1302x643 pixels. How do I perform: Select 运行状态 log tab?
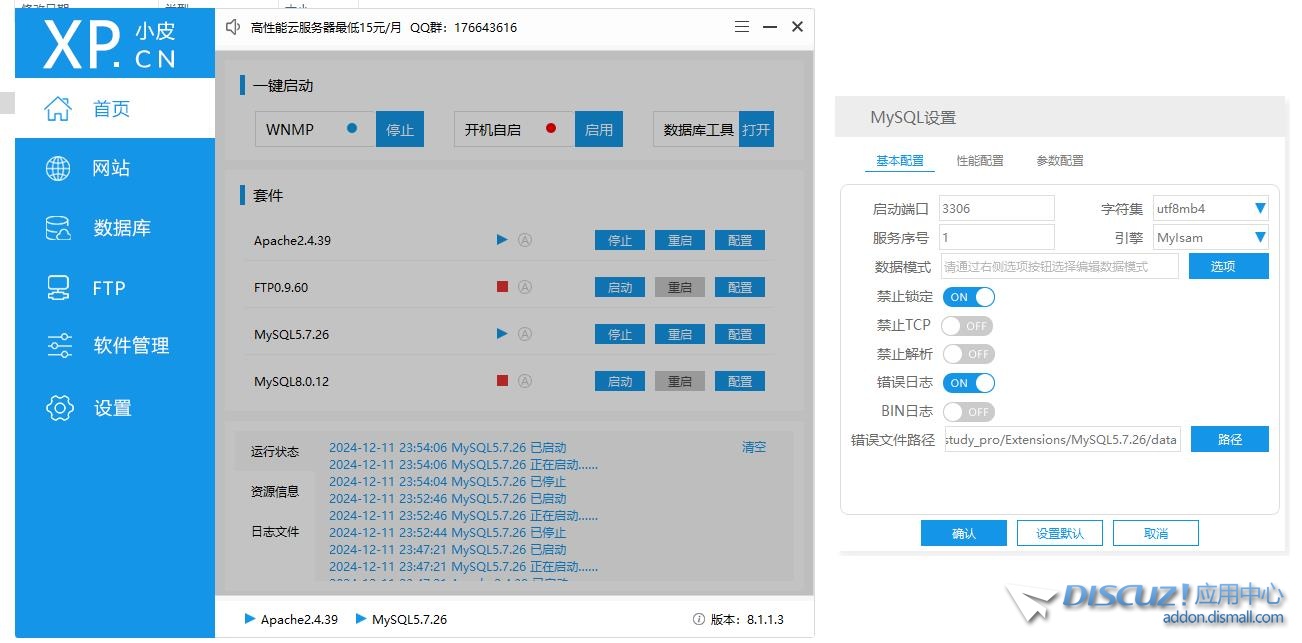[275, 452]
